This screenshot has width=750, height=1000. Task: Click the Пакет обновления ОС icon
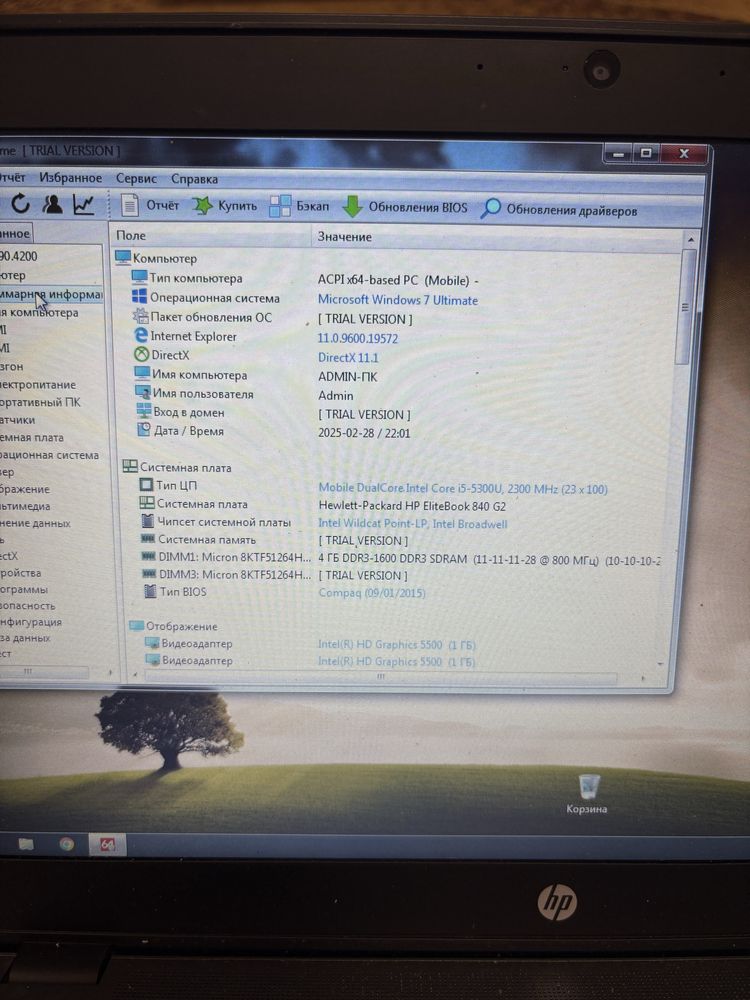click(x=140, y=316)
